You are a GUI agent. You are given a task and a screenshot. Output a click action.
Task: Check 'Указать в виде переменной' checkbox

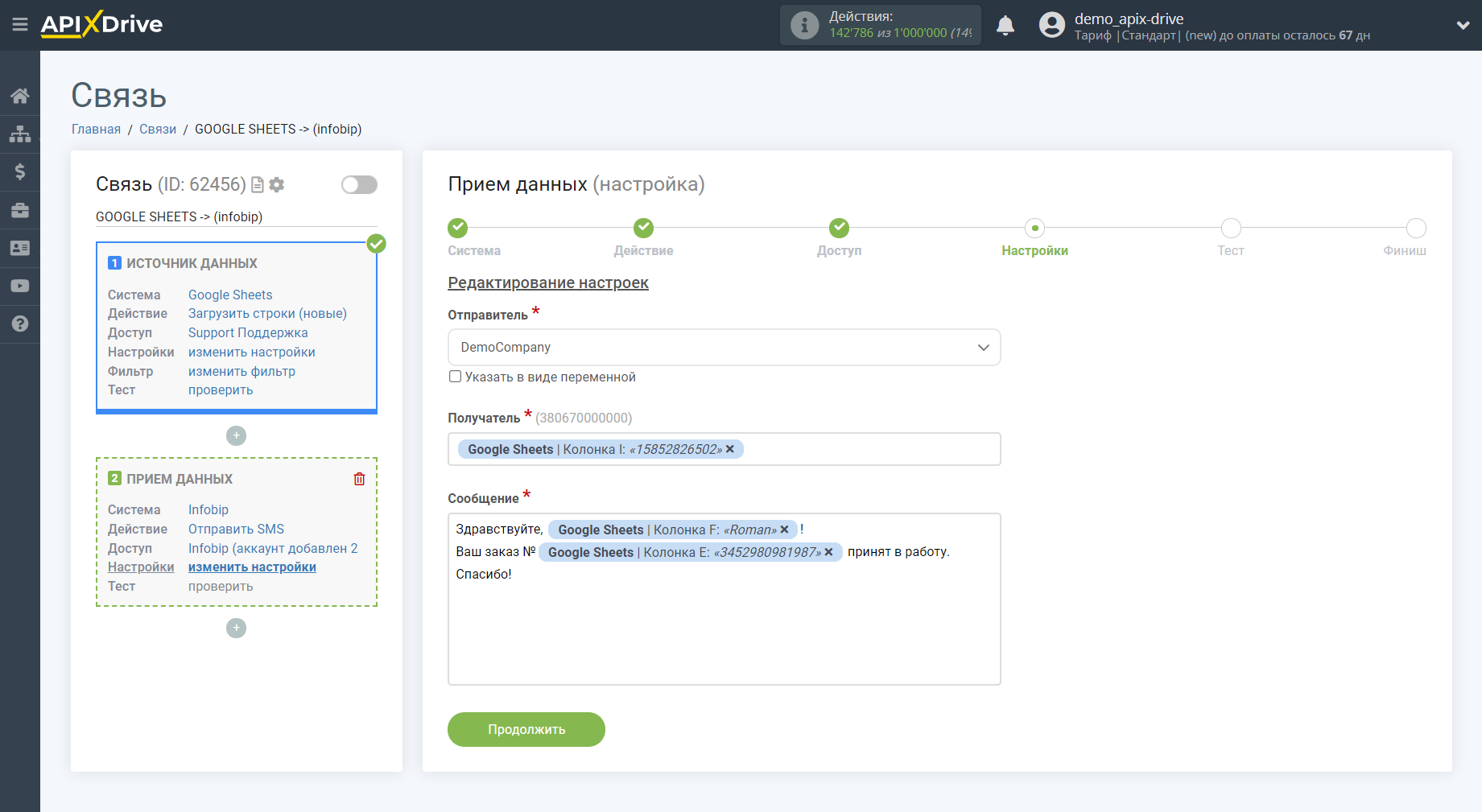[455, 377]
